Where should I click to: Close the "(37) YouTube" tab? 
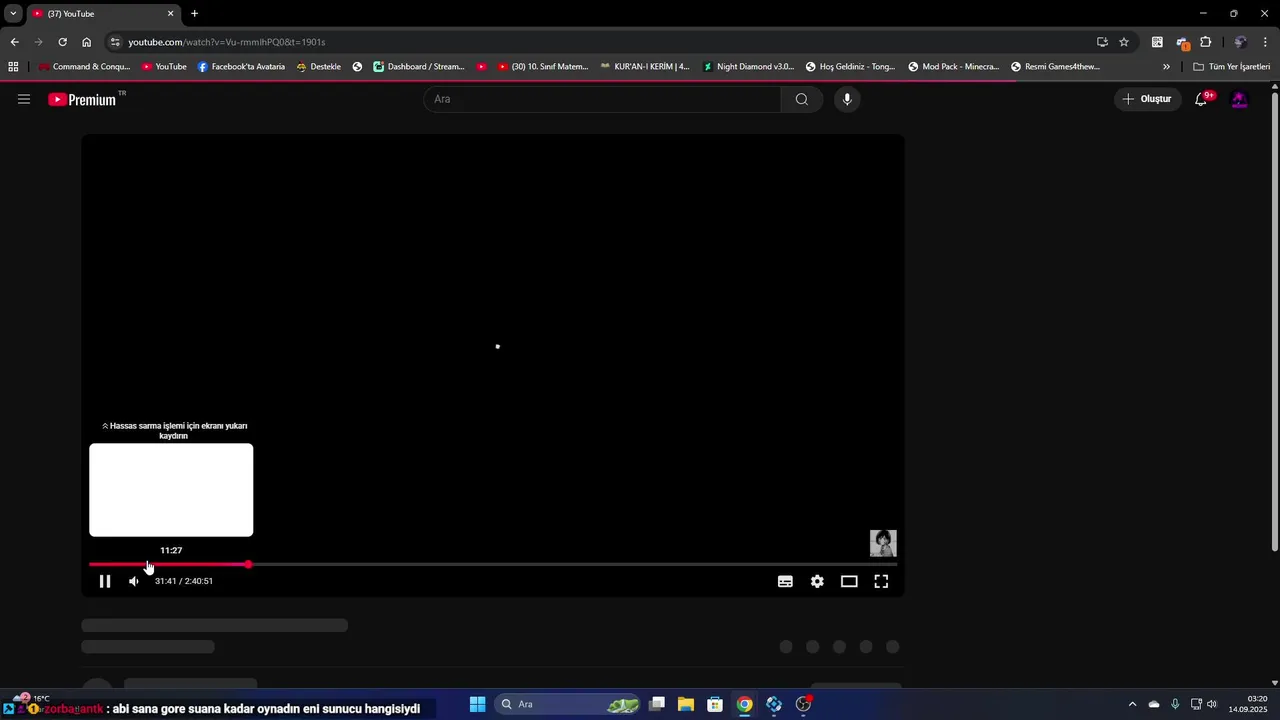pos(170,13)
